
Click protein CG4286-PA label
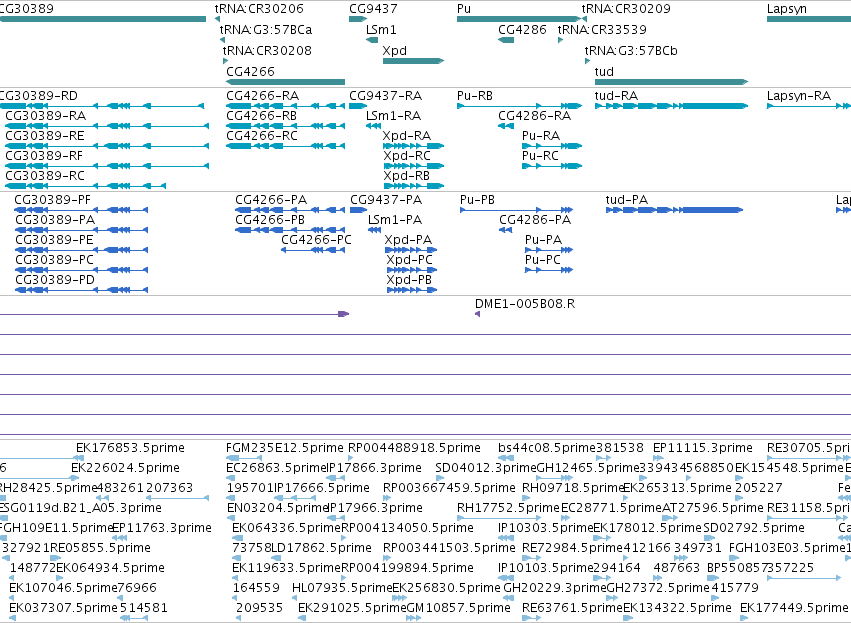(x=535, y=220)
